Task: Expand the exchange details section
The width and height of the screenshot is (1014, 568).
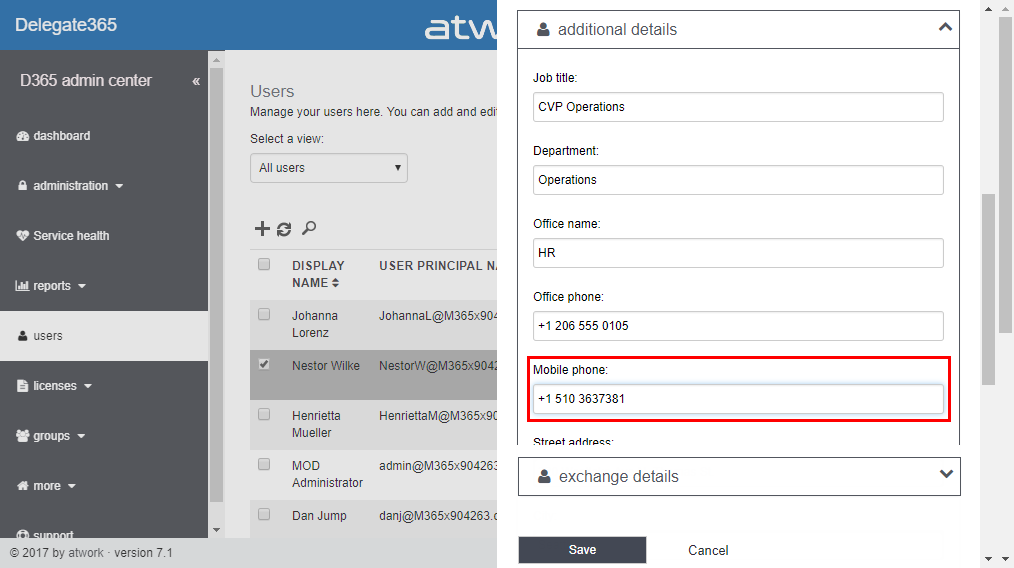Action: pos(946,475)
